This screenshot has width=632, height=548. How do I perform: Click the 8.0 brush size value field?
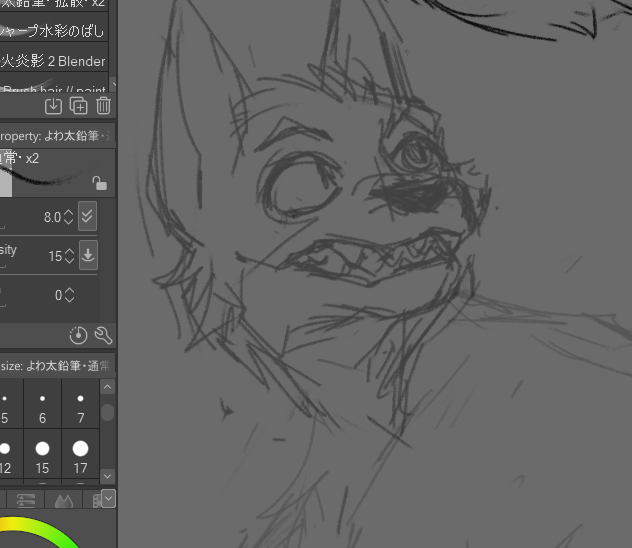point(52,217)
